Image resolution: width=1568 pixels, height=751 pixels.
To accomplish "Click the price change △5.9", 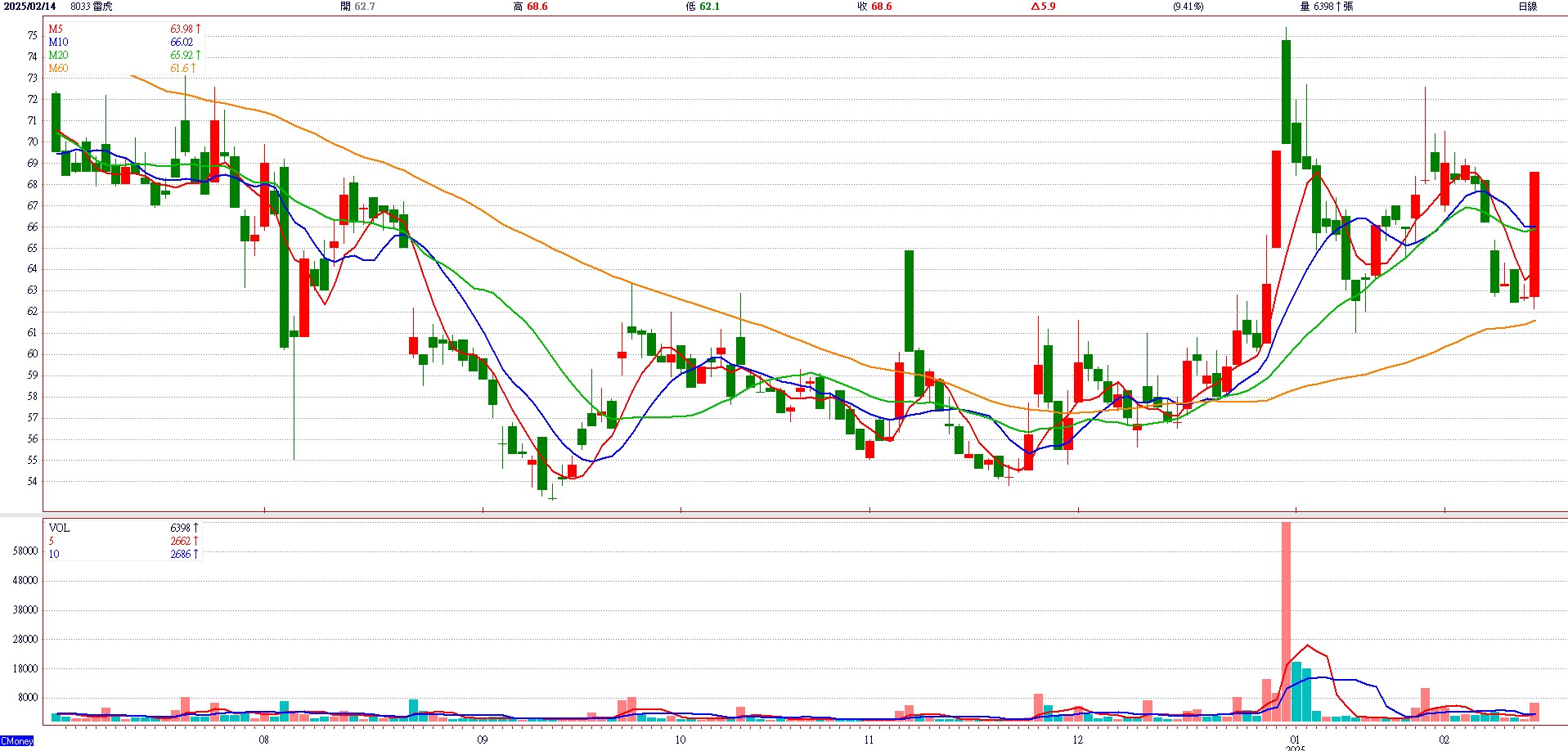I will [x=1043, y=7].
